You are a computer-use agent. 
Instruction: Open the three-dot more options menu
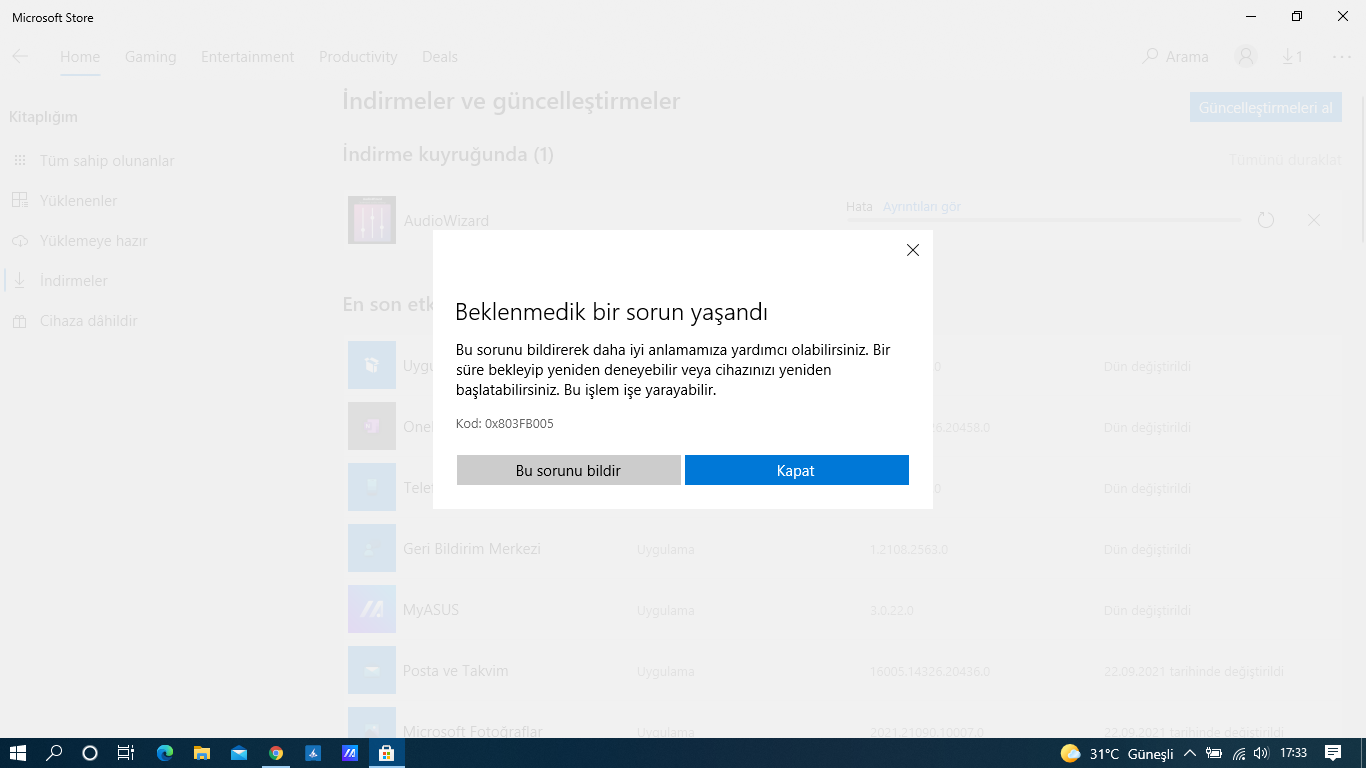pos(1342,57)
